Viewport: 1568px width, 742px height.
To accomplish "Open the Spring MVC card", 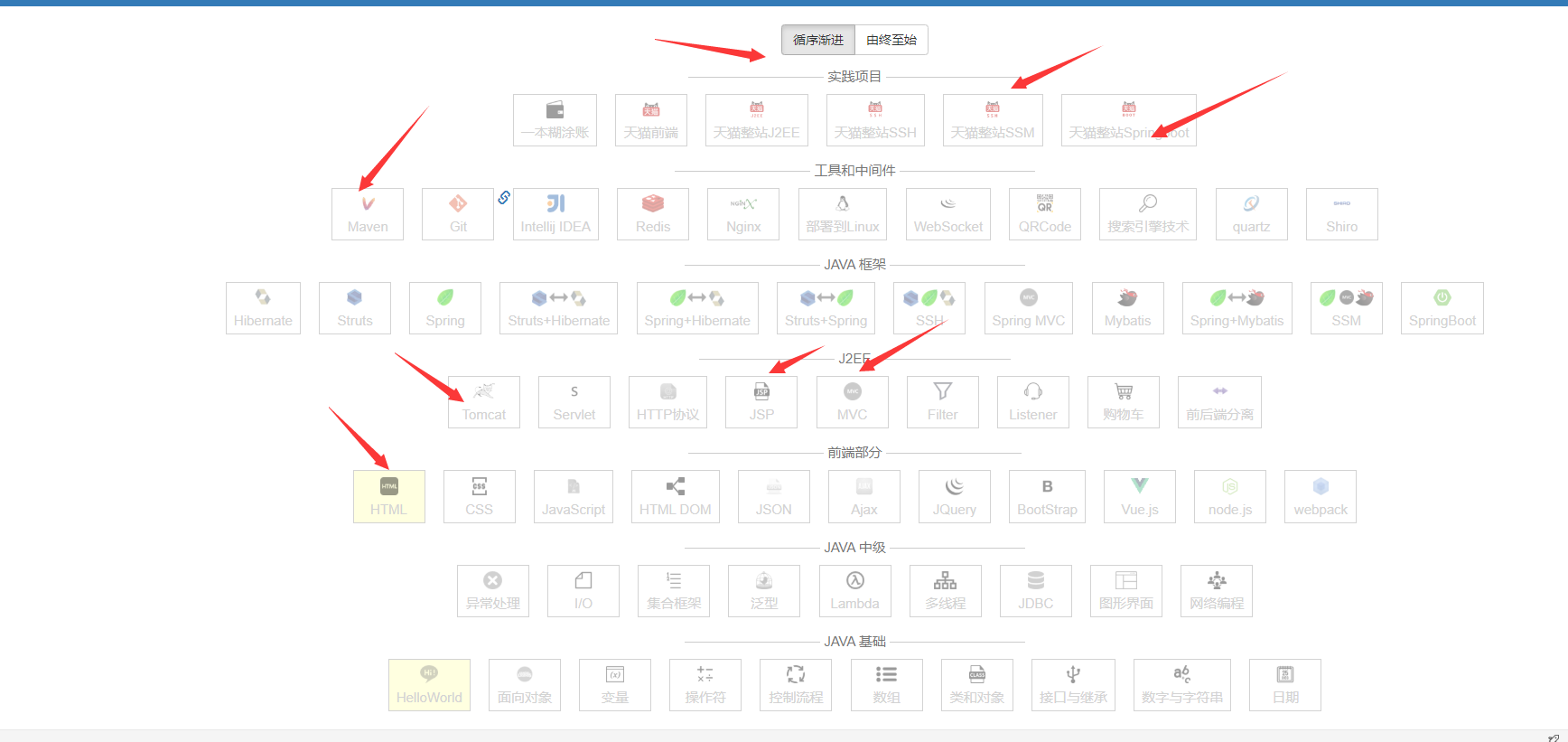I will click(x=1029, y=308).
